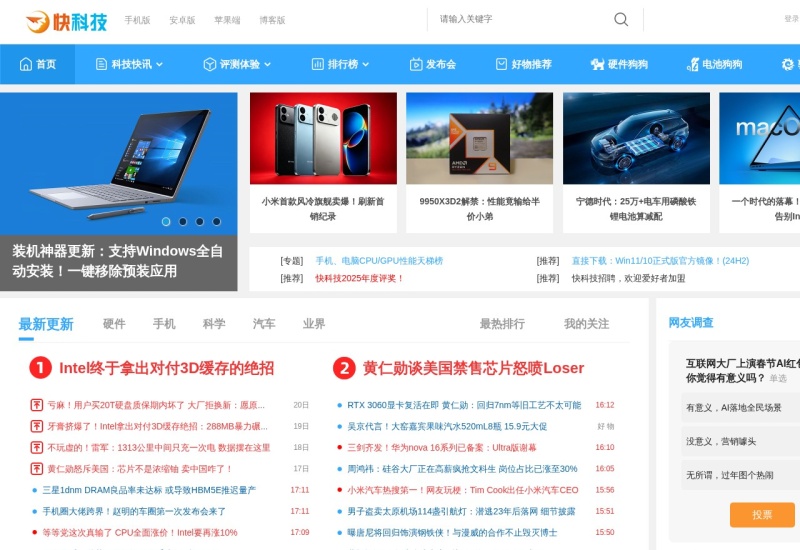Click pinned icon beside 不玩虚的 雷军 headline
Screen dimensions: 800x550
[37, 447]
